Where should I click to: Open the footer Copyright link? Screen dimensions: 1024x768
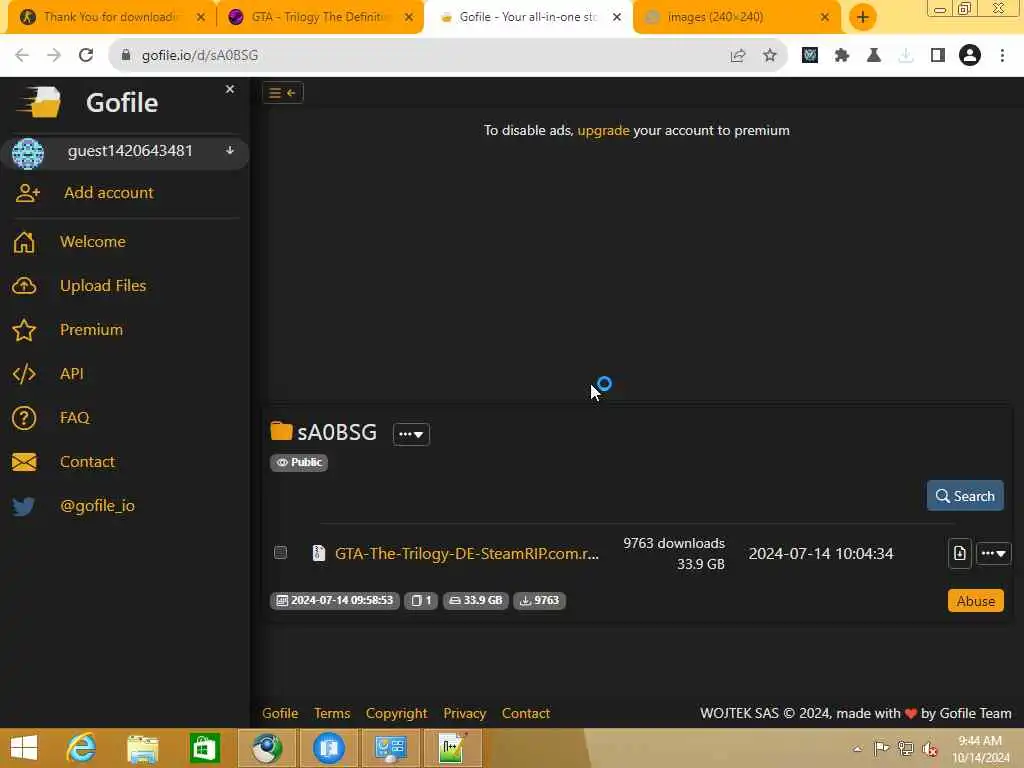(396, 713)
